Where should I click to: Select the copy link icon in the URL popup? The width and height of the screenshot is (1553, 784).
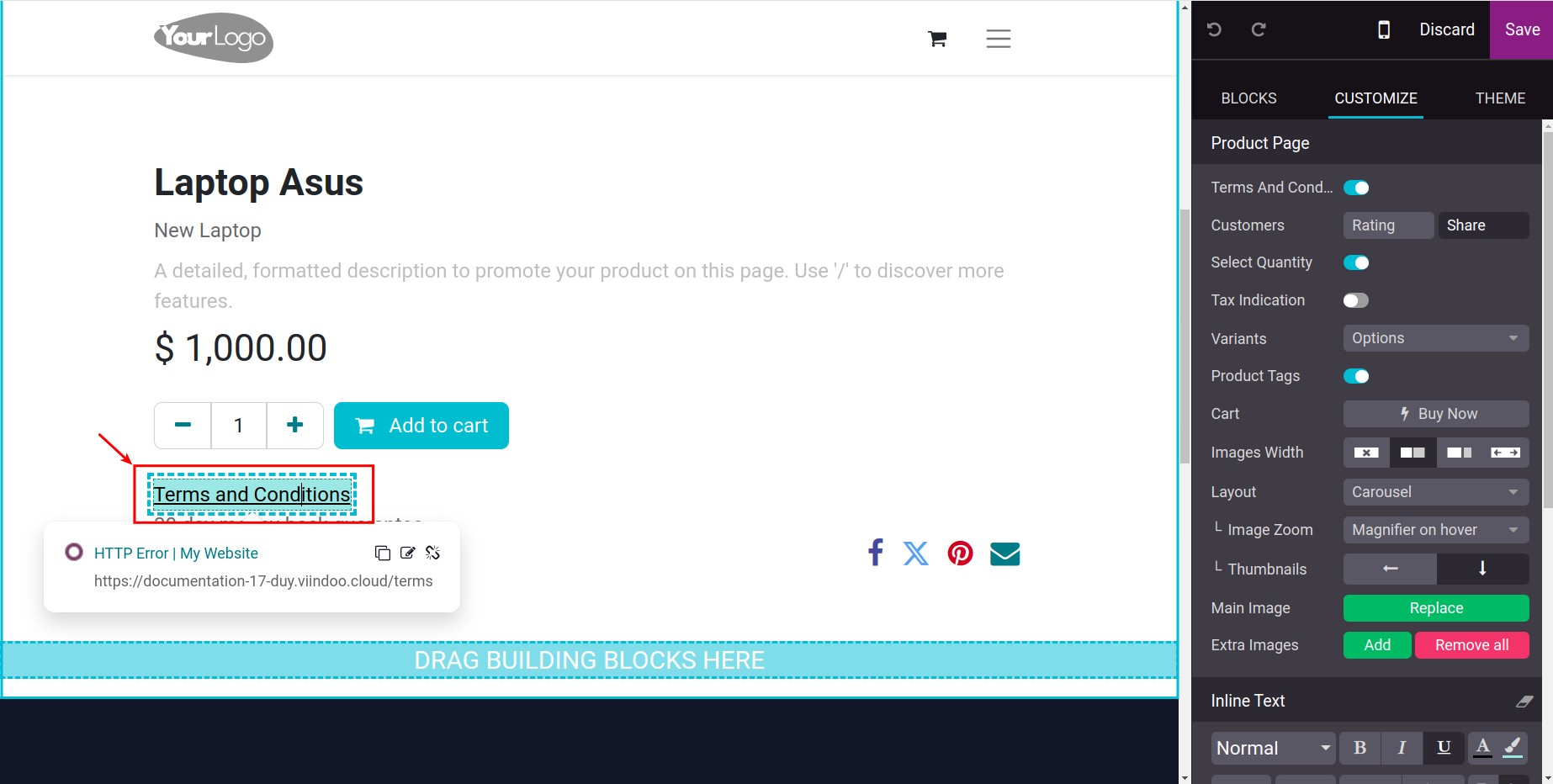pos(383,553)
